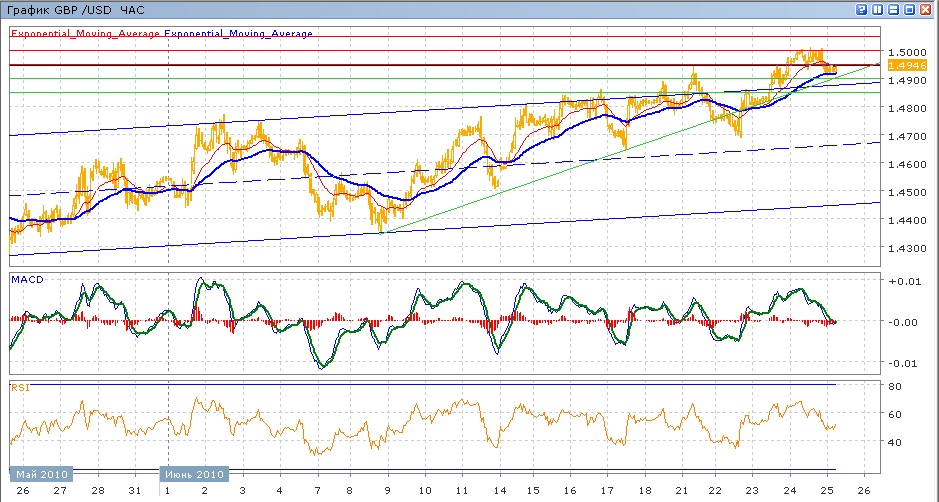Click the 80 level on RSI scale
Screen dimensions: 939x502
click(895, 386)
